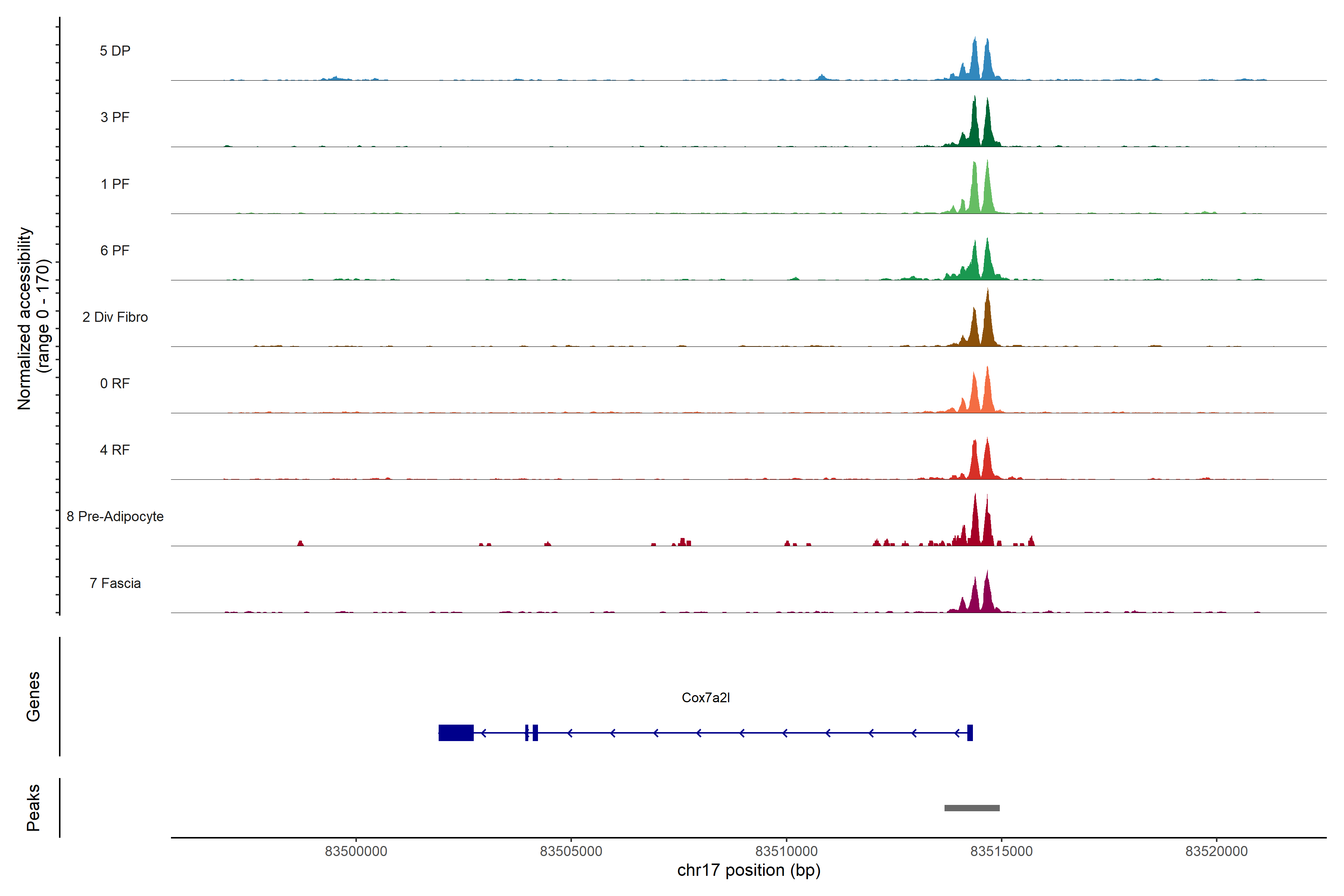Image resolution: width=1344 pixels, height=896 pixels.
Task: Click the 2 Div Fibro label
Action: point(115,317)
